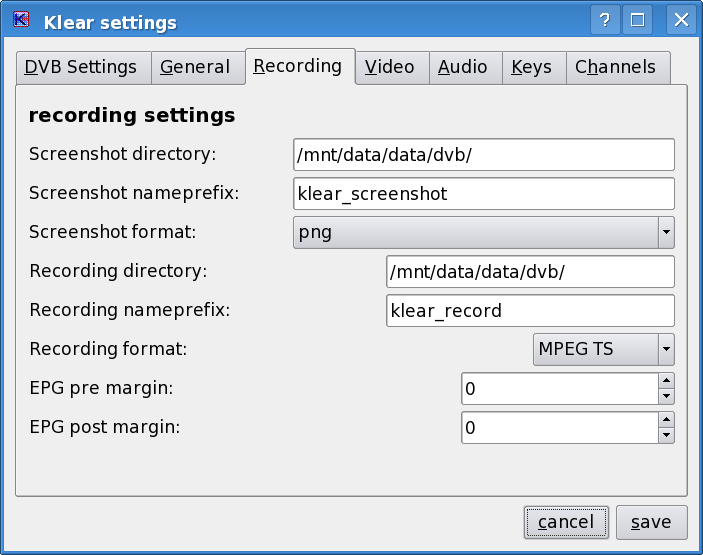Focus the Screenshot nameprefix field

[483, 193]
